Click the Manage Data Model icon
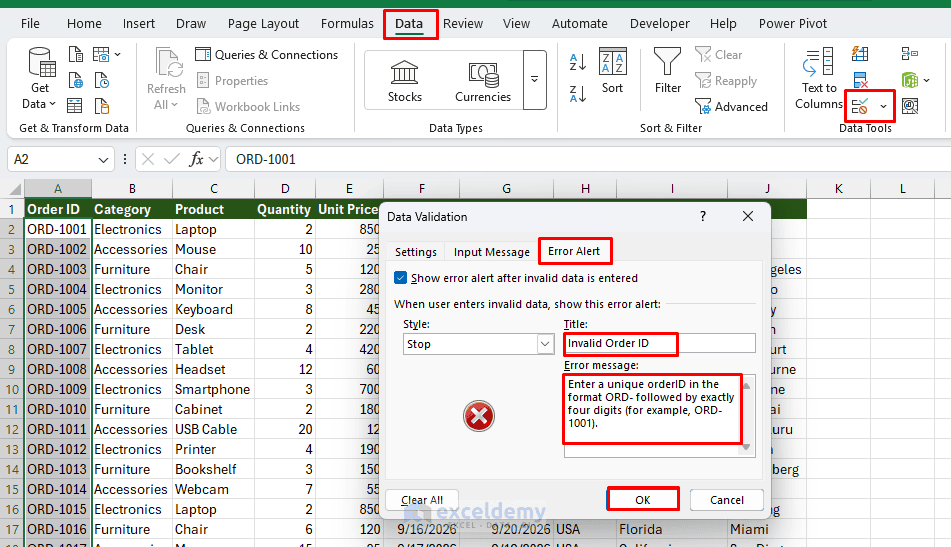Viewport: 951px width, 547px height. tap(910, 80)
